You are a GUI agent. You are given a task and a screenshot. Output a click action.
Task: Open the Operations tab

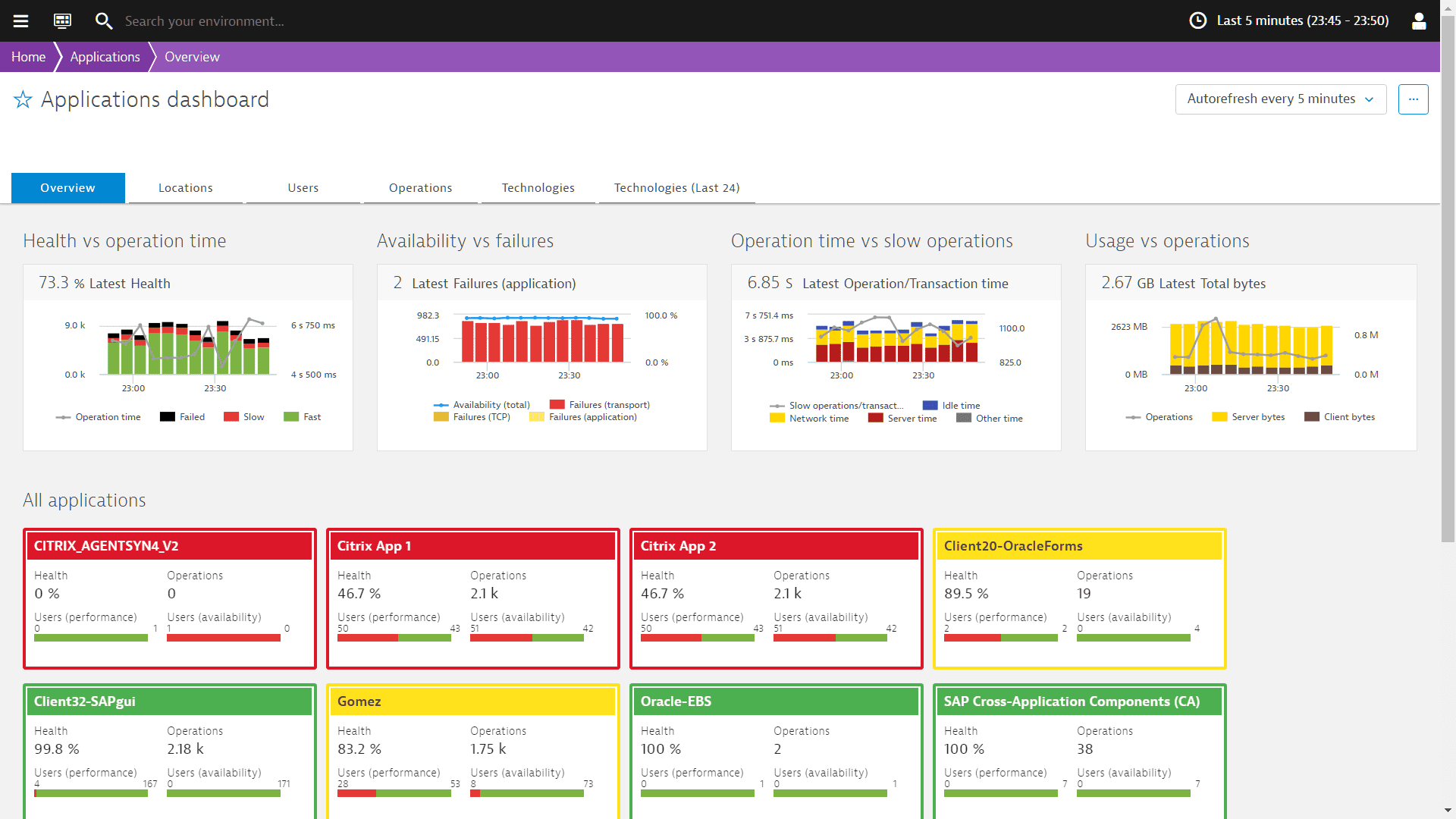tap(421, 188)
